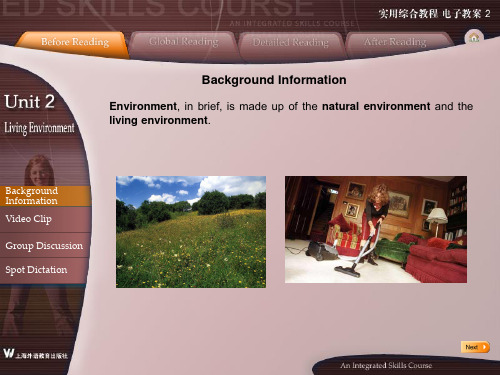Click the meadow landscape photo

[x=191, y=232]
